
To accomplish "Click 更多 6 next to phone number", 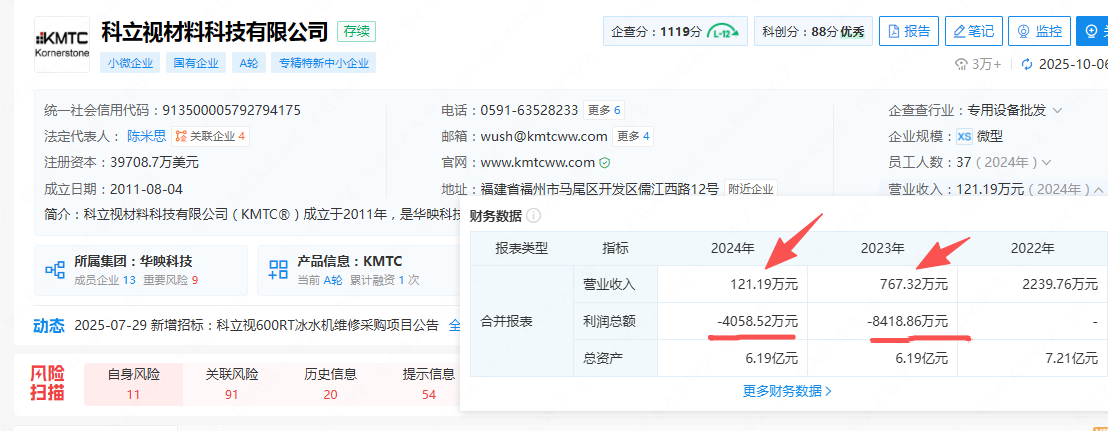I will (x=604, y=110).
